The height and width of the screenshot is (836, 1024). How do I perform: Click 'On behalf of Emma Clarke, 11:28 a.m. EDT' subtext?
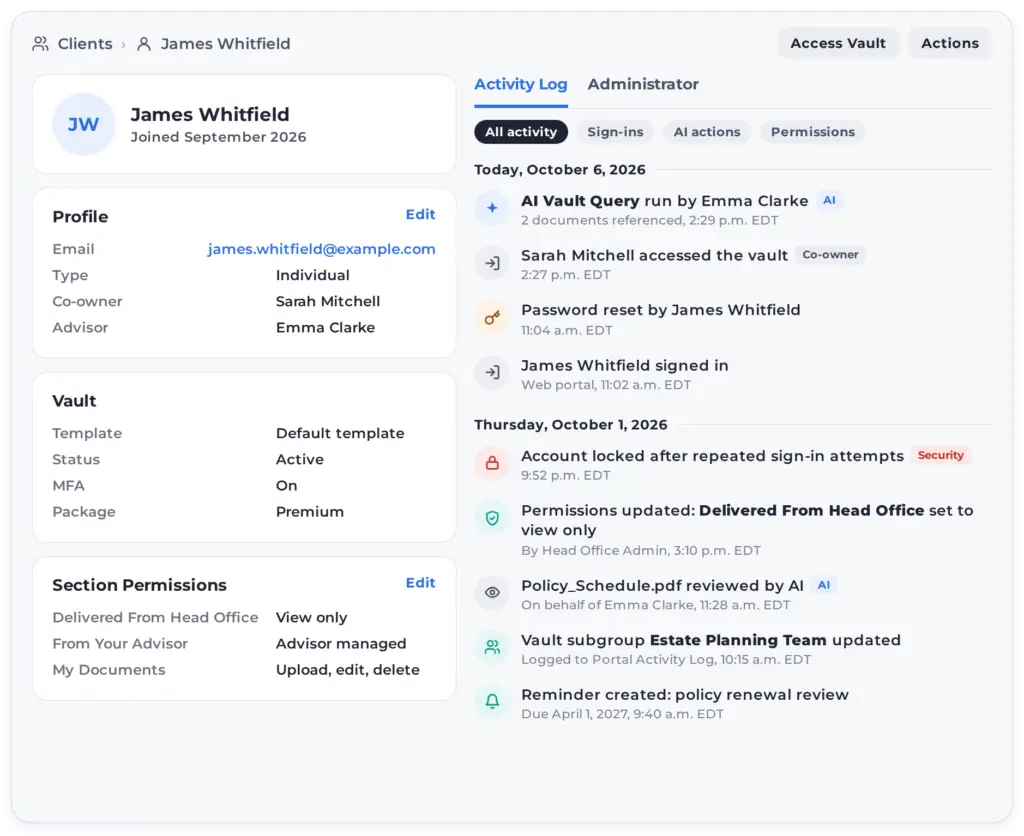[655, 605]
